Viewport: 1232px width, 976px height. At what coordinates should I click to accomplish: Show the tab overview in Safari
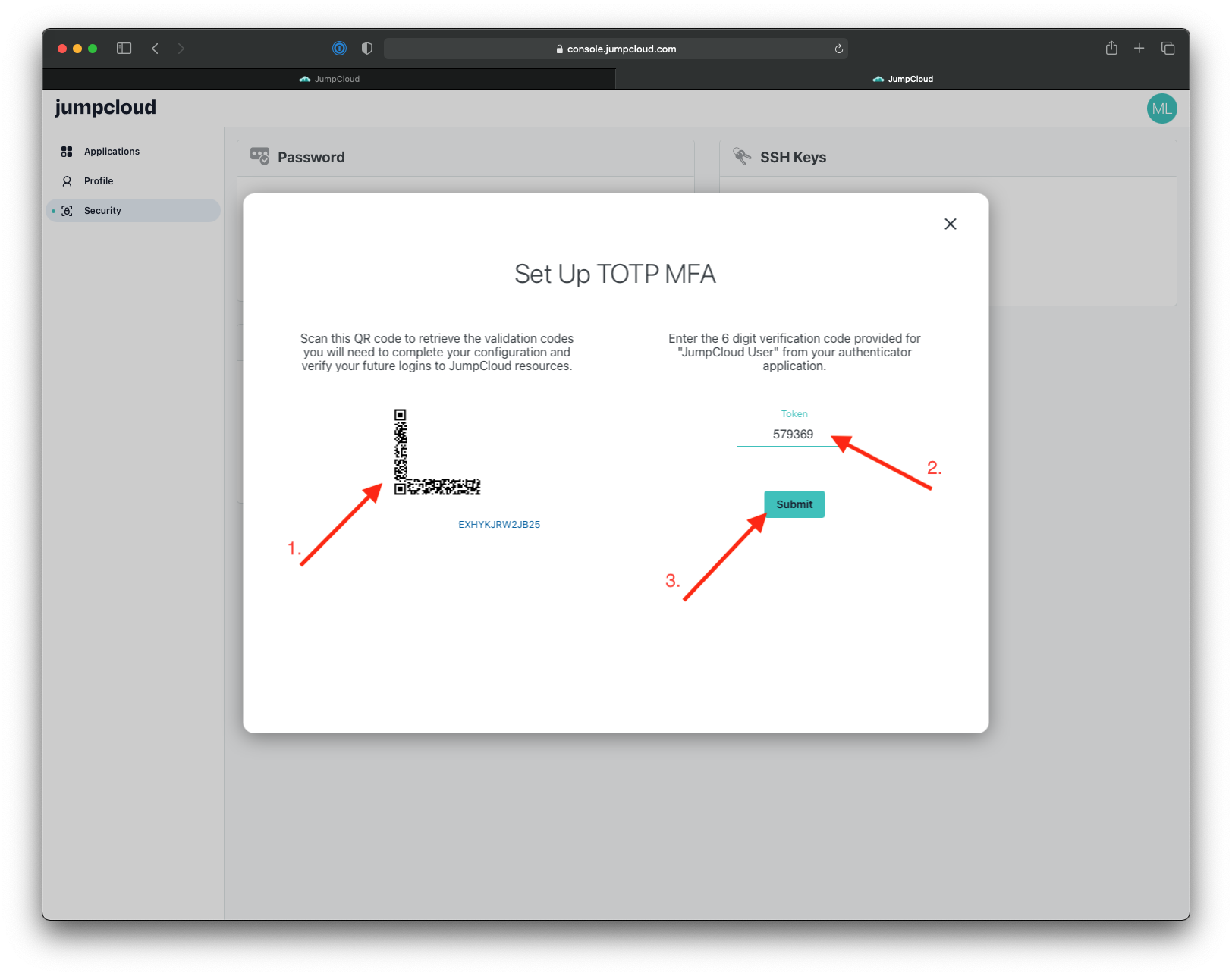coord(1168,49)
